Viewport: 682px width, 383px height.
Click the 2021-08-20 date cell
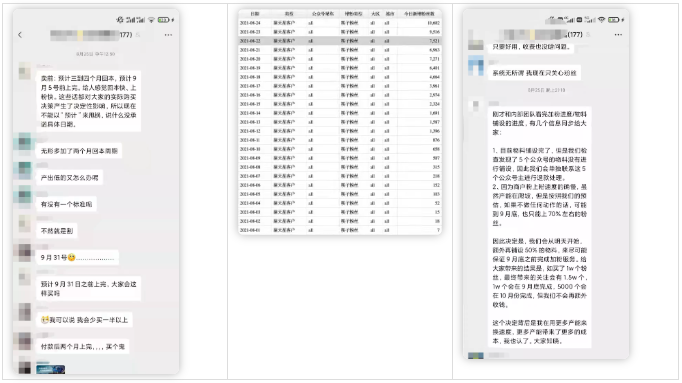point(250,59)
